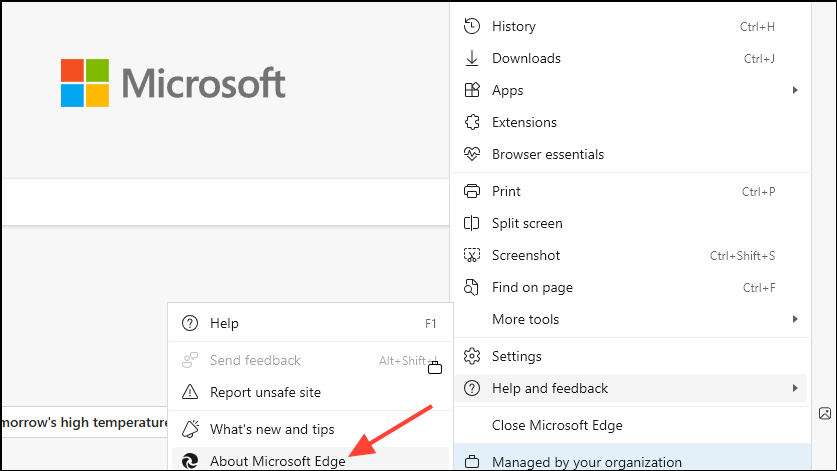The width and height of the screenshot is (837, 471).
Task: Click the Settings gear icon
Action: click(x=473, y=356)
